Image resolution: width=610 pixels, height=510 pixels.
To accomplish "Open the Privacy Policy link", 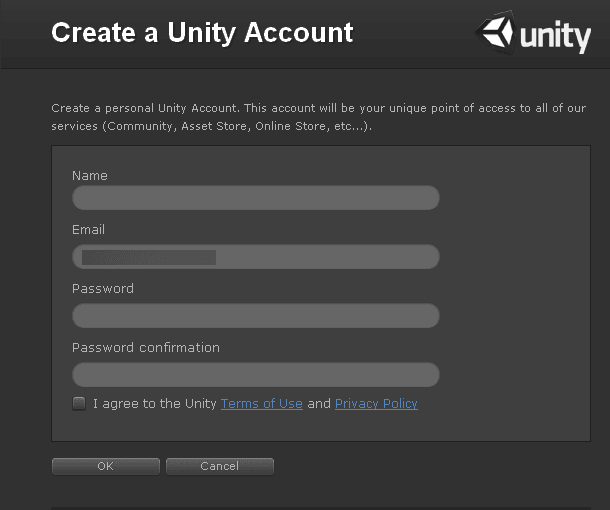I will tap(376, 404).
